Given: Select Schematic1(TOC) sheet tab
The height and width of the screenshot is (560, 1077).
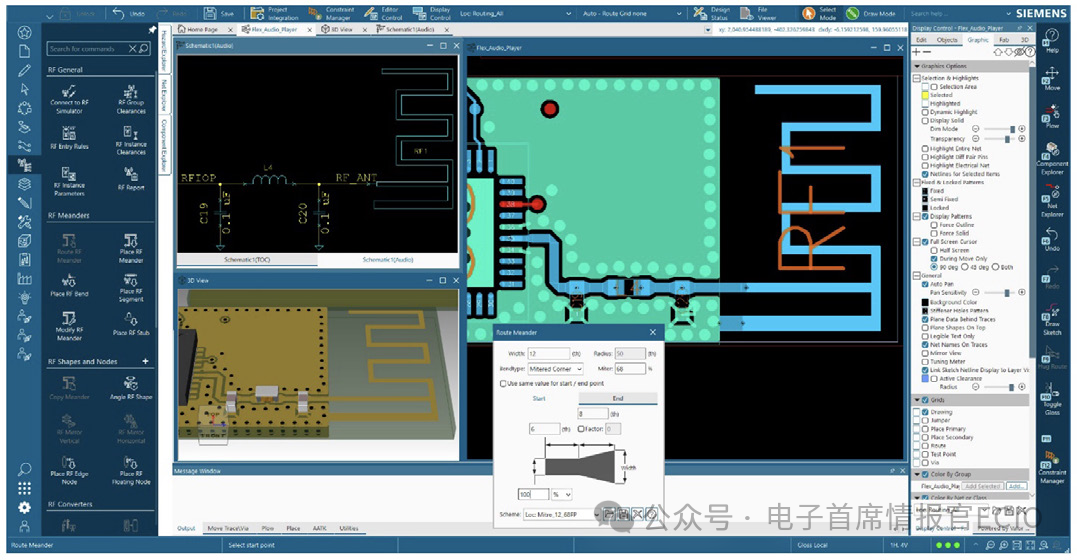Looking at the screenshot, I should tap(247, 260).
